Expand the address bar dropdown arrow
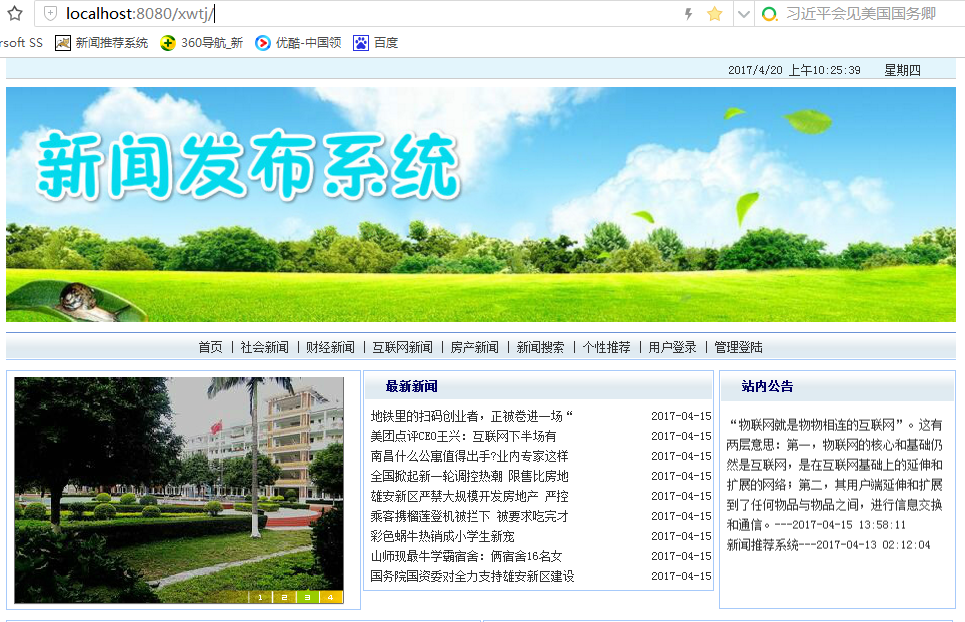965x622 pixels. click(x=743, y=14)
